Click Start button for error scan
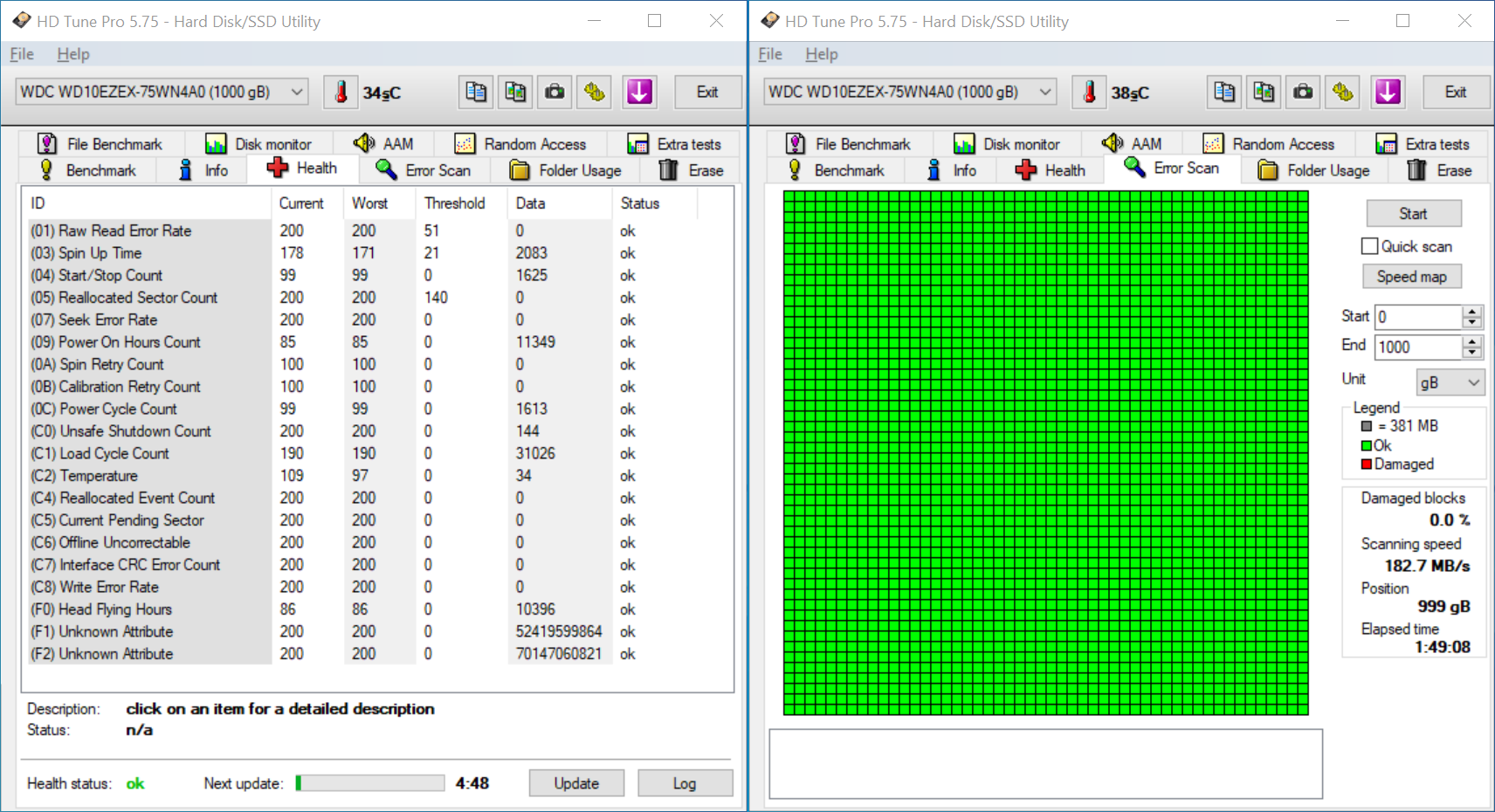This screenshot has width=1495, height=812. (x=1413, y=213)
